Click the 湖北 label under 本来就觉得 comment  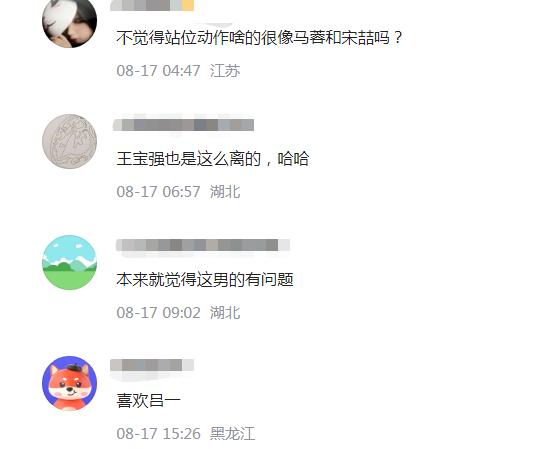click(225, 313)
